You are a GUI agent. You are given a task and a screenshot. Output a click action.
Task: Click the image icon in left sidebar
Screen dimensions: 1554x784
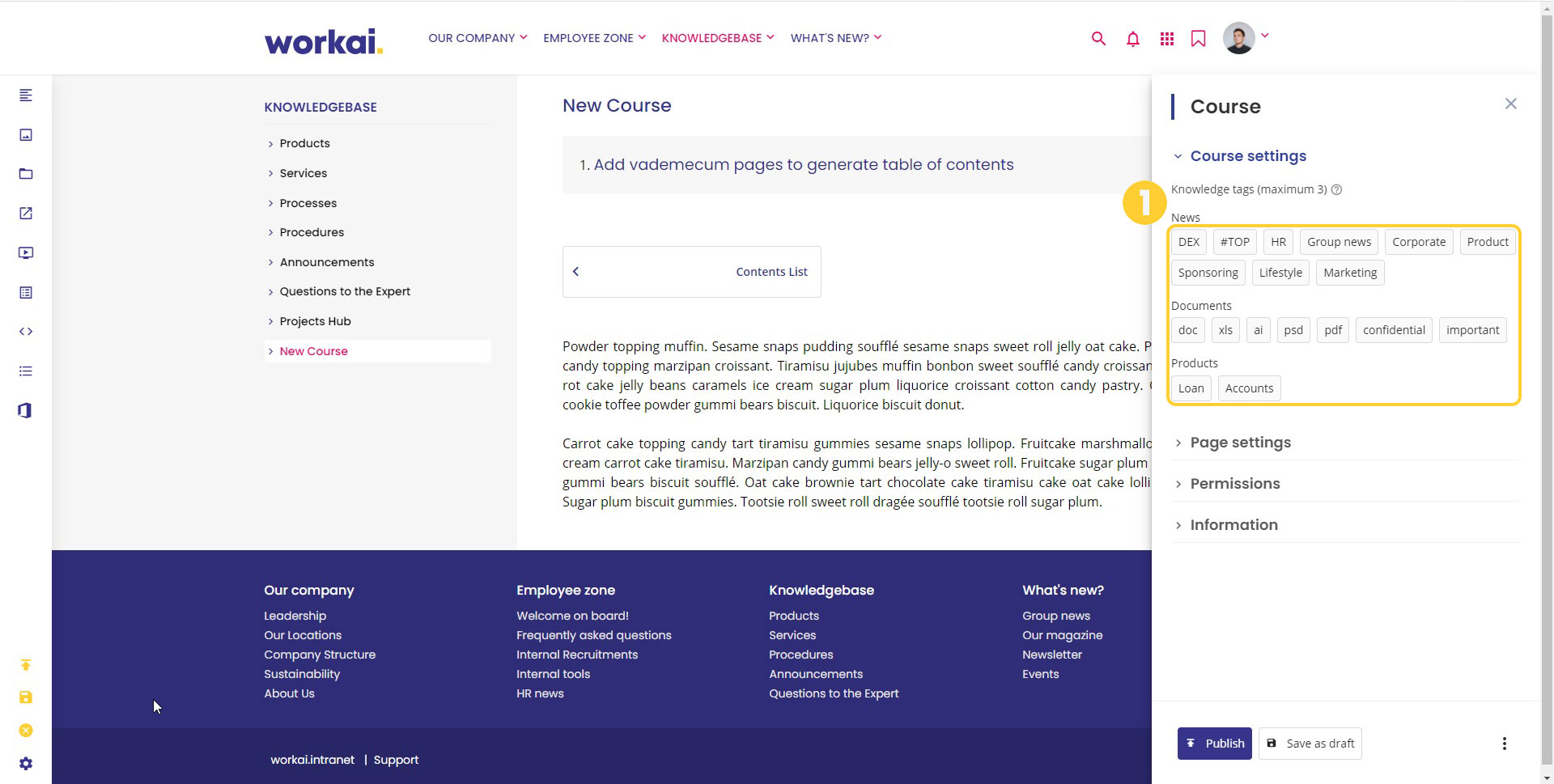(26, 135)
